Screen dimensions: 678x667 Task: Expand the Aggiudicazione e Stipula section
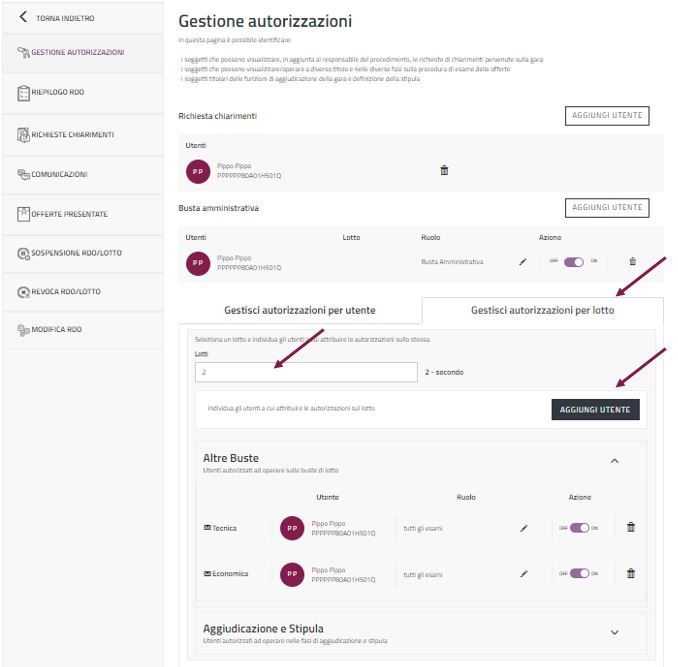614,632
